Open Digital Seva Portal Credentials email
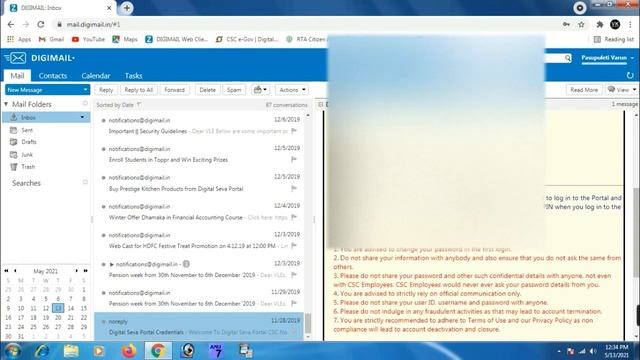 point(199,327)
